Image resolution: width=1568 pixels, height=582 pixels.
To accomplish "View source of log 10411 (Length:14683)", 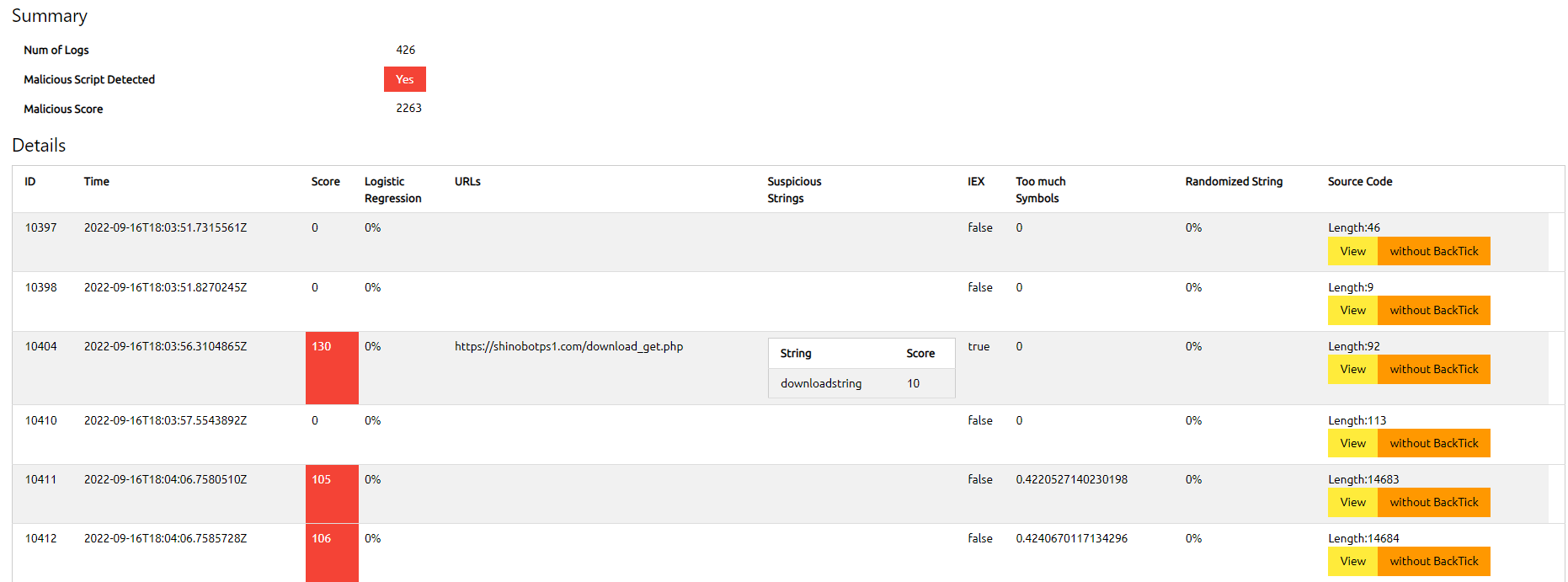I will click(x=1352, y=502).
